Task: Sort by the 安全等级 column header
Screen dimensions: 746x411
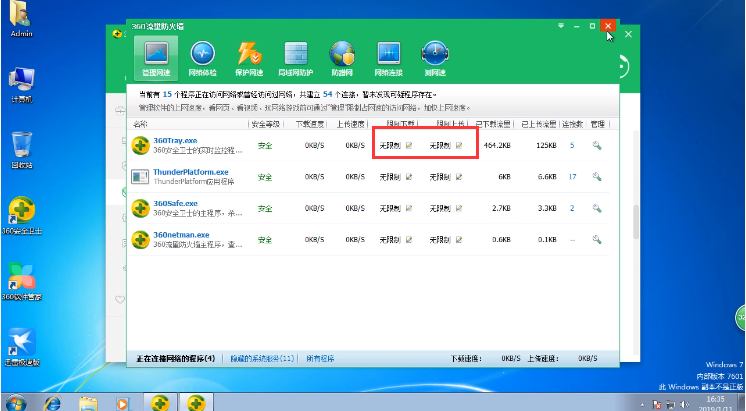Action: pos(265,124)
